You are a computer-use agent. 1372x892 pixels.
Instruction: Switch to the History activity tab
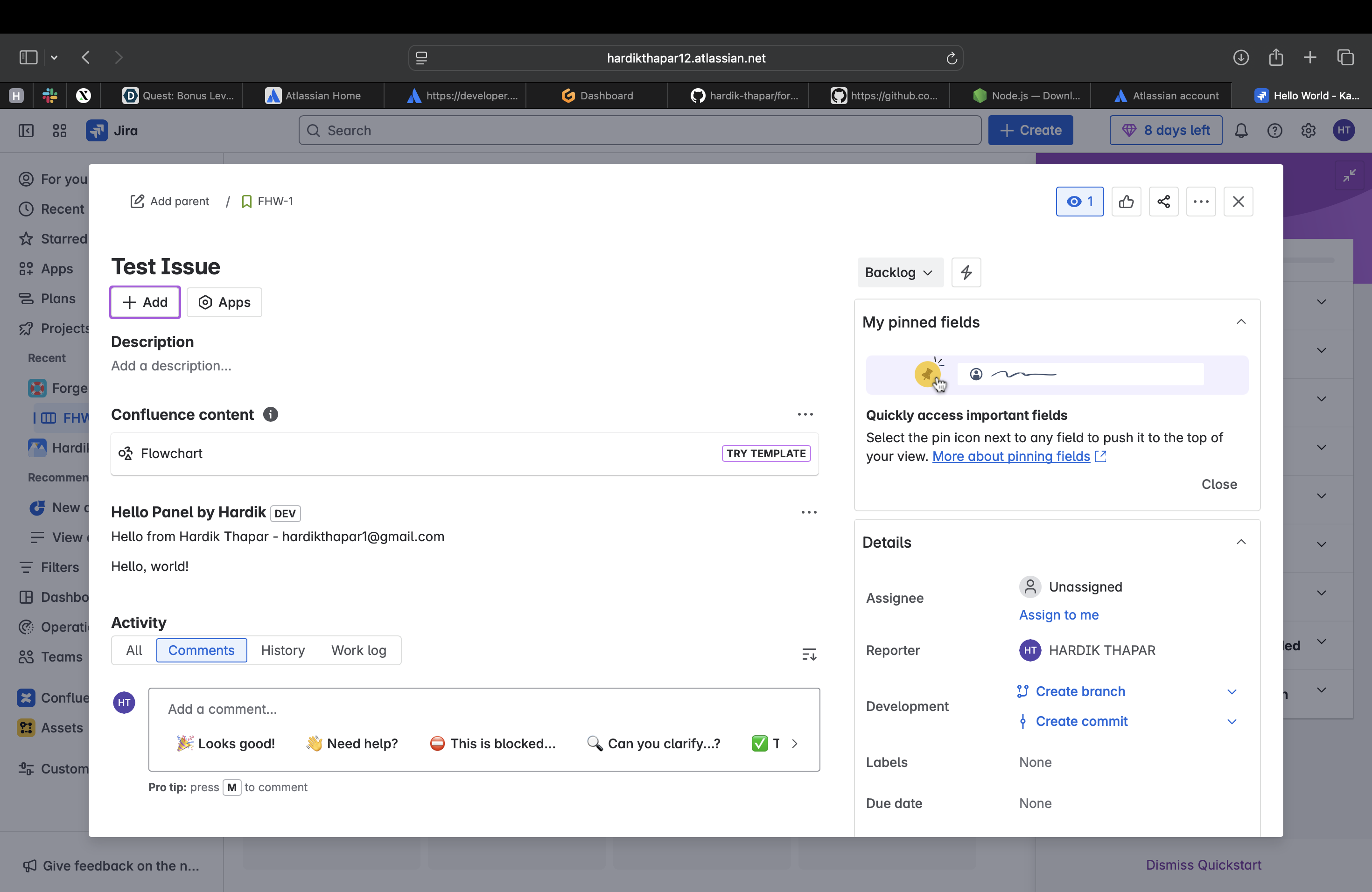click(x=282, y=650)
